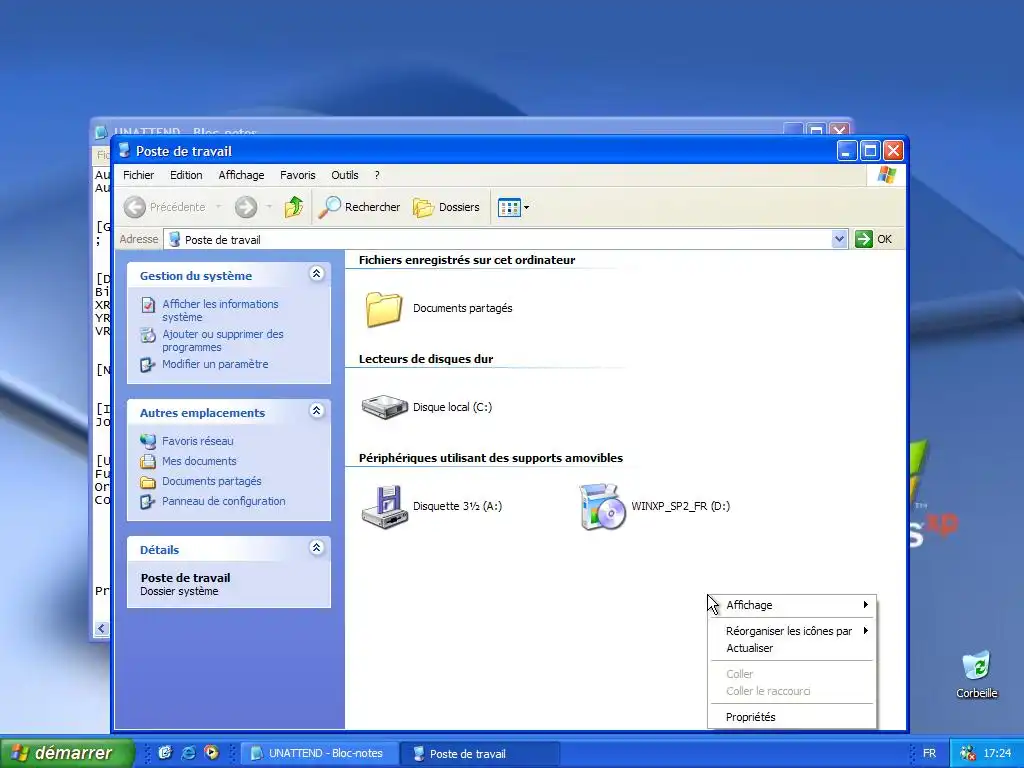
Task: Open Favoris réseau link
Action: [197, 441]
